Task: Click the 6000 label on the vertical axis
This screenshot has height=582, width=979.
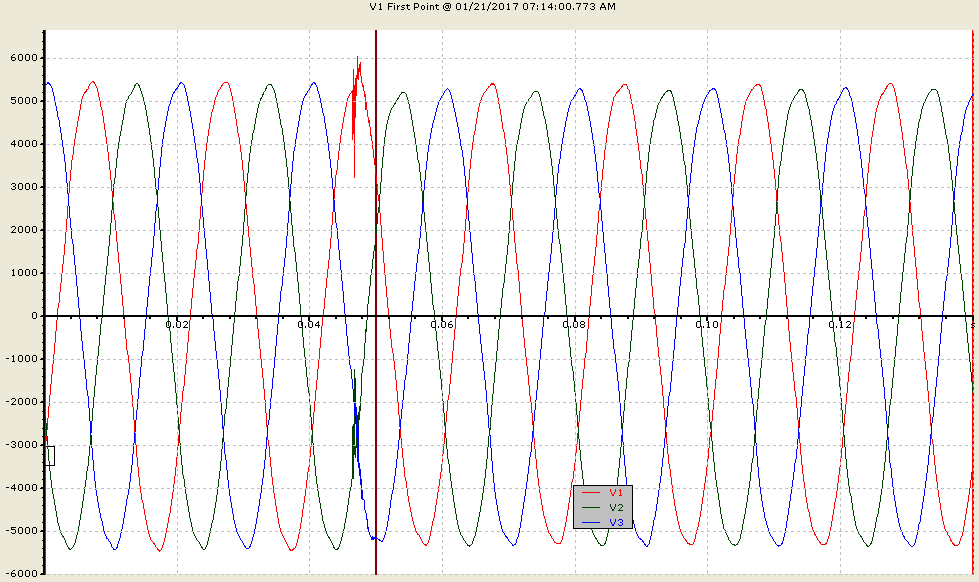Action: [x=24, y=58]
